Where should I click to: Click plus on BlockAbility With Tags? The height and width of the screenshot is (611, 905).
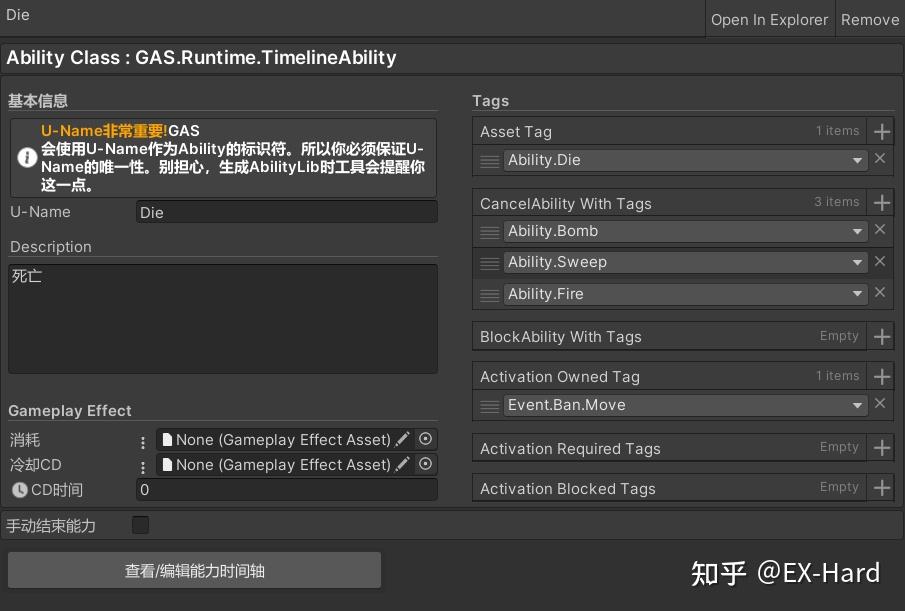click(x=880, y=336)
